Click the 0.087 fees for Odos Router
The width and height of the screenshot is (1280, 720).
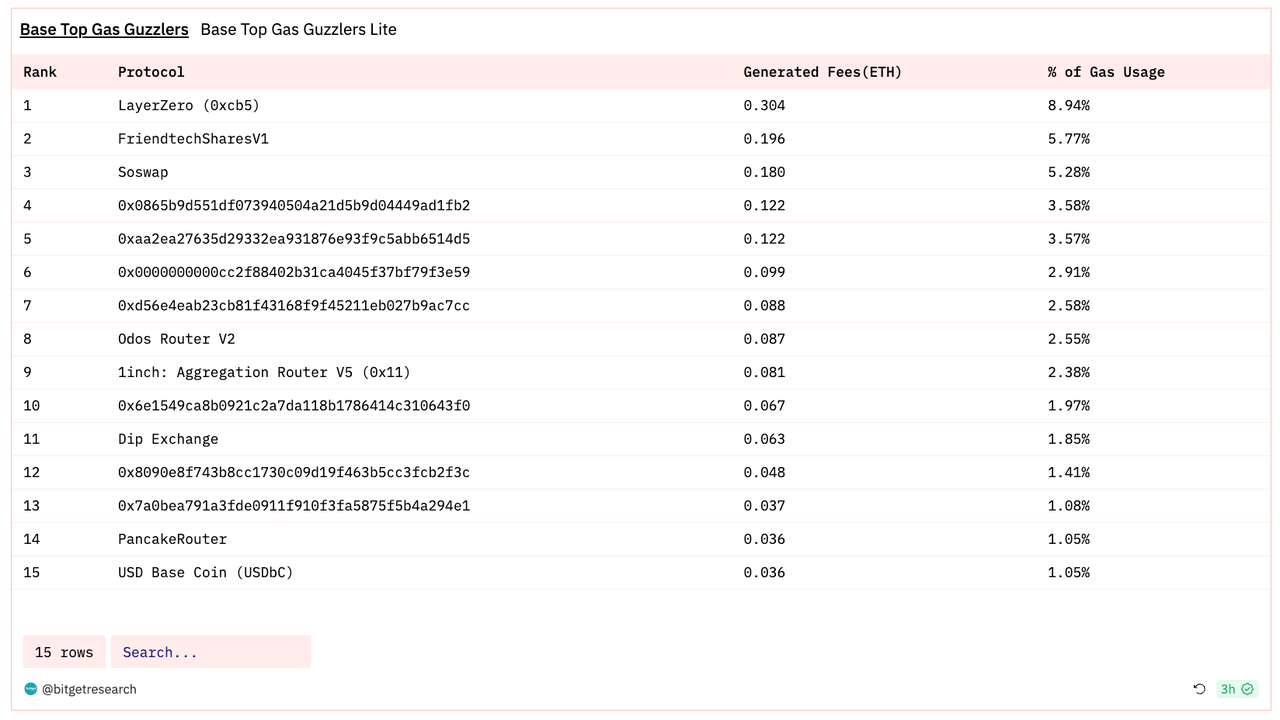[x=764, y=339]
